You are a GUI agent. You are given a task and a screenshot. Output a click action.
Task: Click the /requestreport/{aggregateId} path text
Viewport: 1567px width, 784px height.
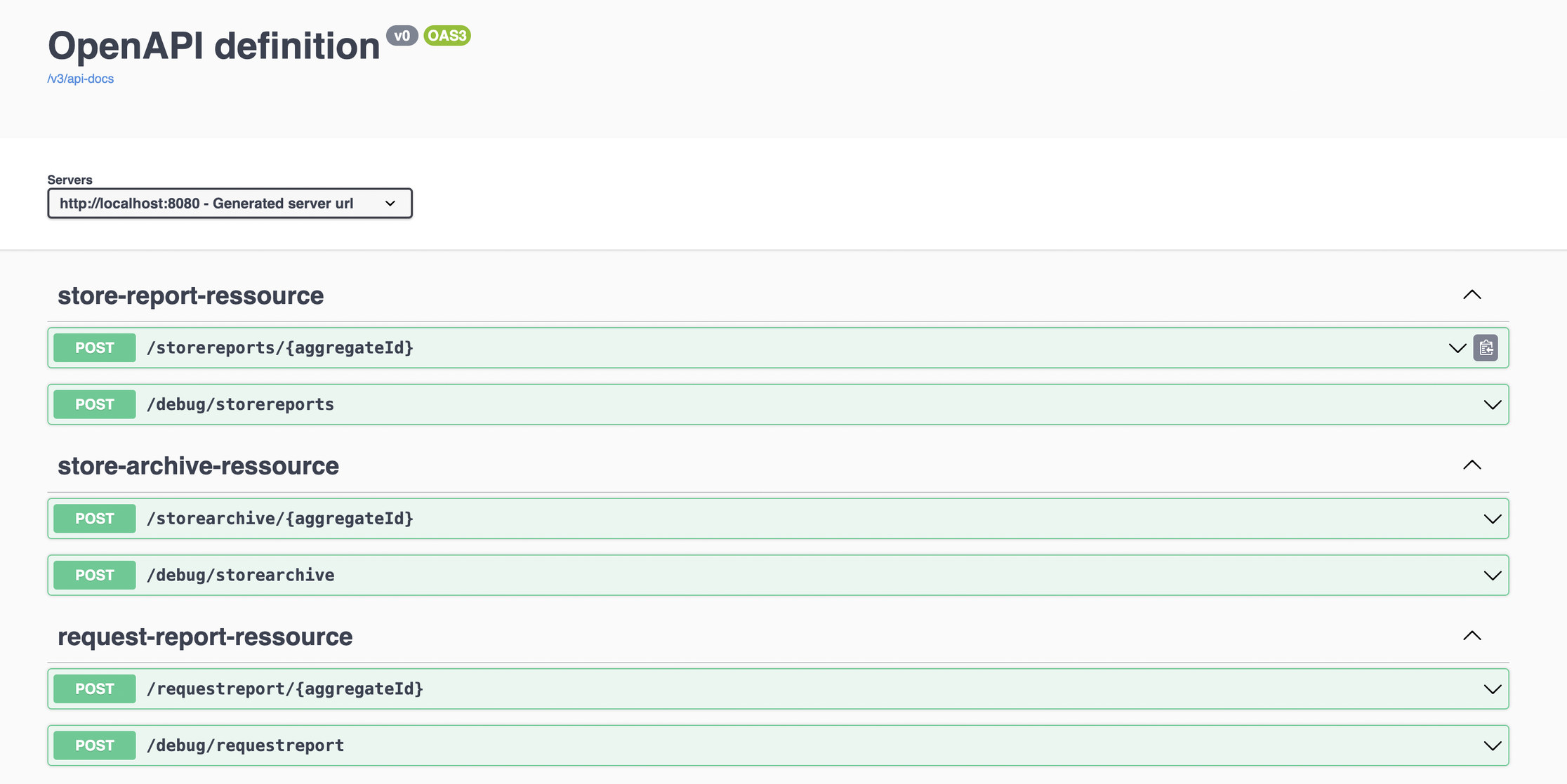284,689
